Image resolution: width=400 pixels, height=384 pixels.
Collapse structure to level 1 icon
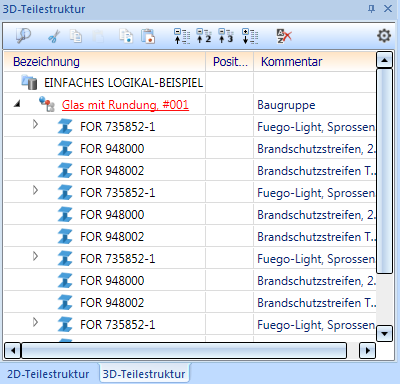pos(182,36)
